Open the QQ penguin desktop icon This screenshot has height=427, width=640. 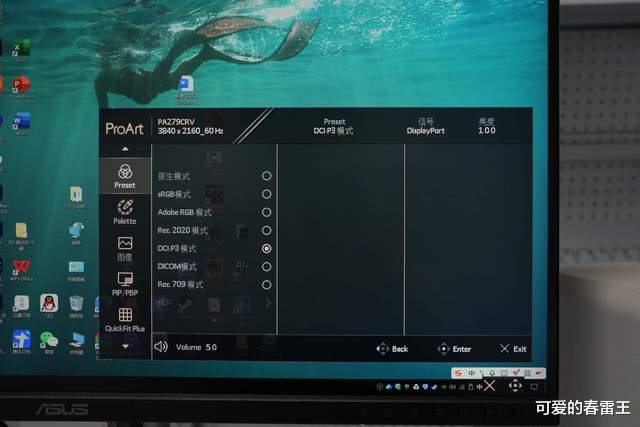49,303
